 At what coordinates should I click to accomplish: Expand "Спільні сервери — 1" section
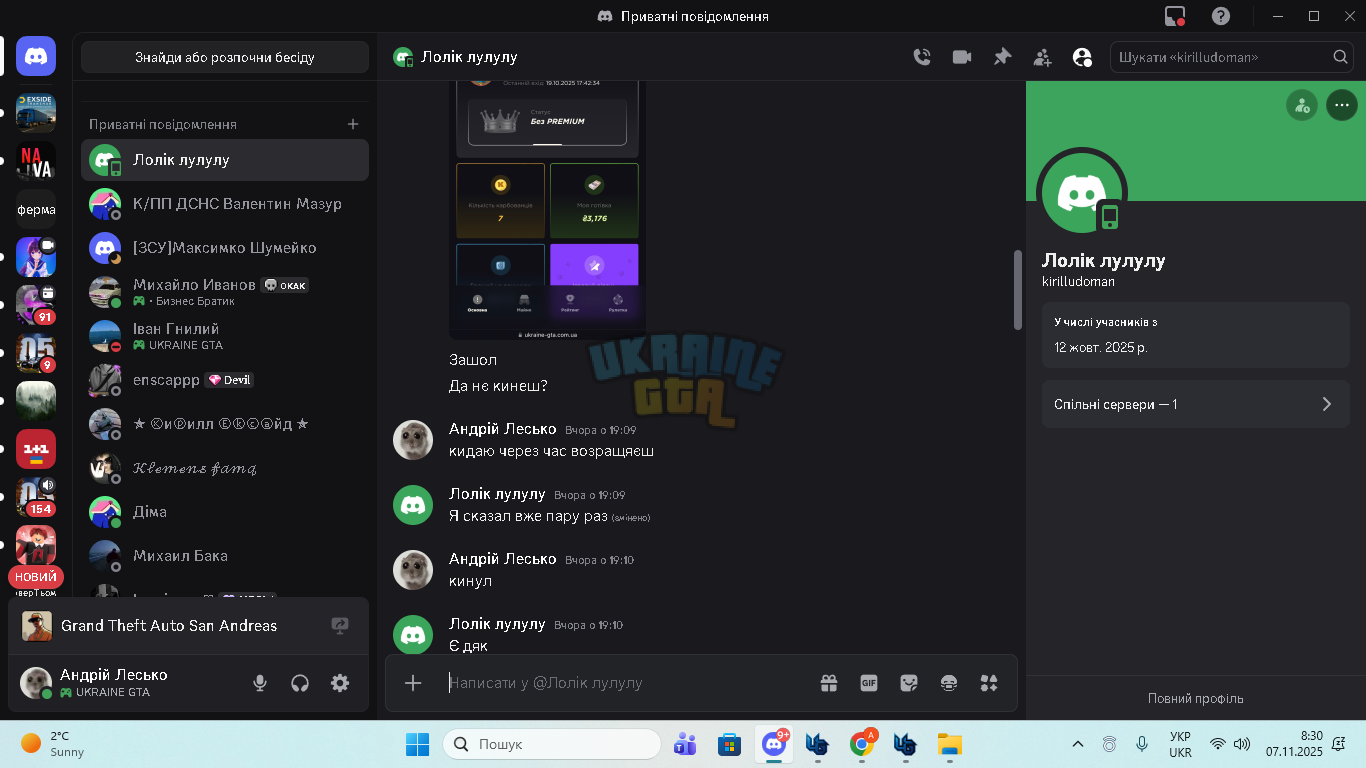(1196, 404)
